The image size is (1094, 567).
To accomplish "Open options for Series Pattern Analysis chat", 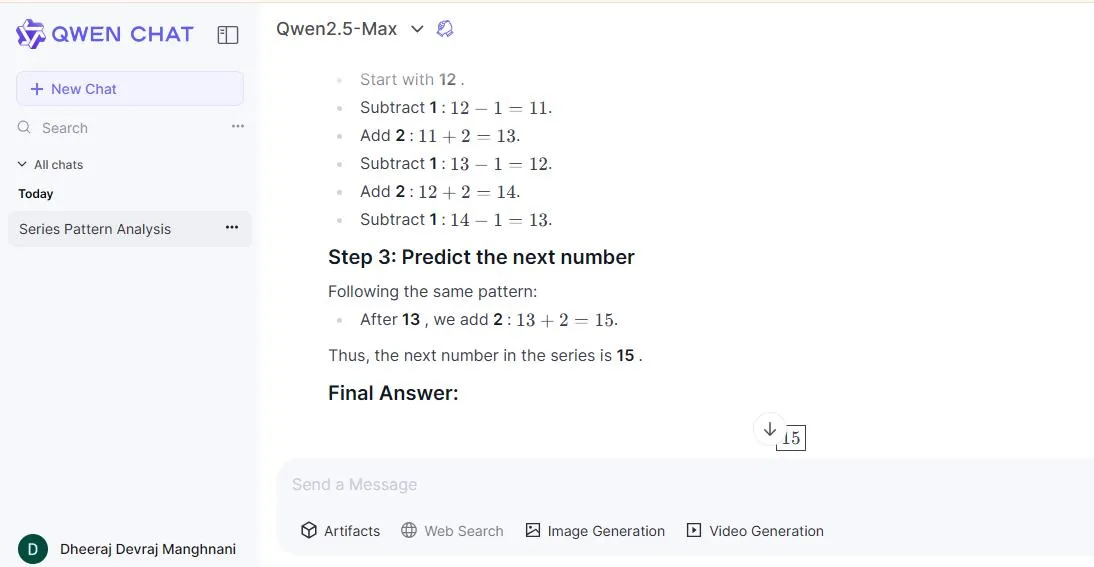I will (232, 228).
